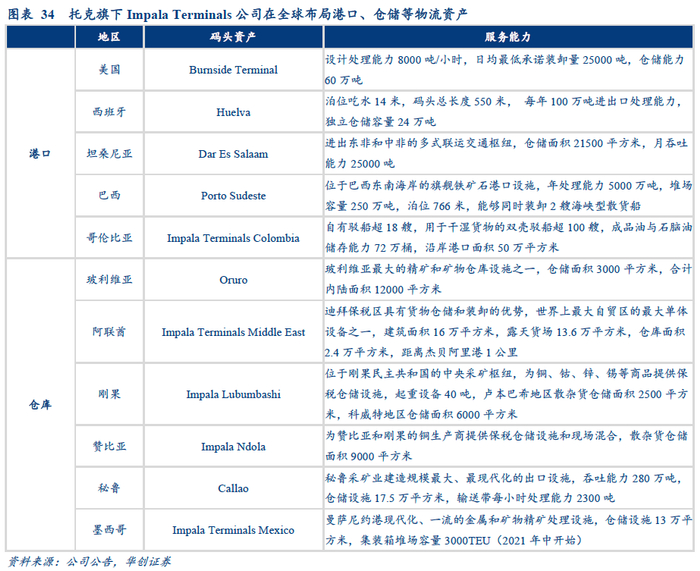Click Callao description 秘鲁采矿业建造规模最大
Viewport: 700px width, 571px height.
pos(389,478)
